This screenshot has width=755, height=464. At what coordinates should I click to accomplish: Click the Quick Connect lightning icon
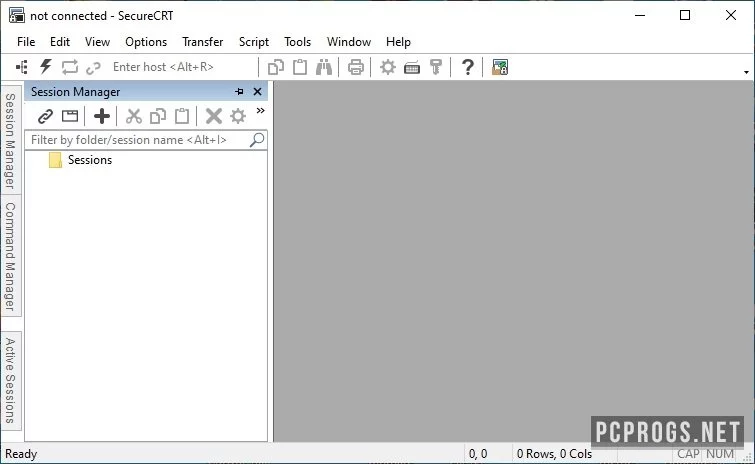click(46, 66)
